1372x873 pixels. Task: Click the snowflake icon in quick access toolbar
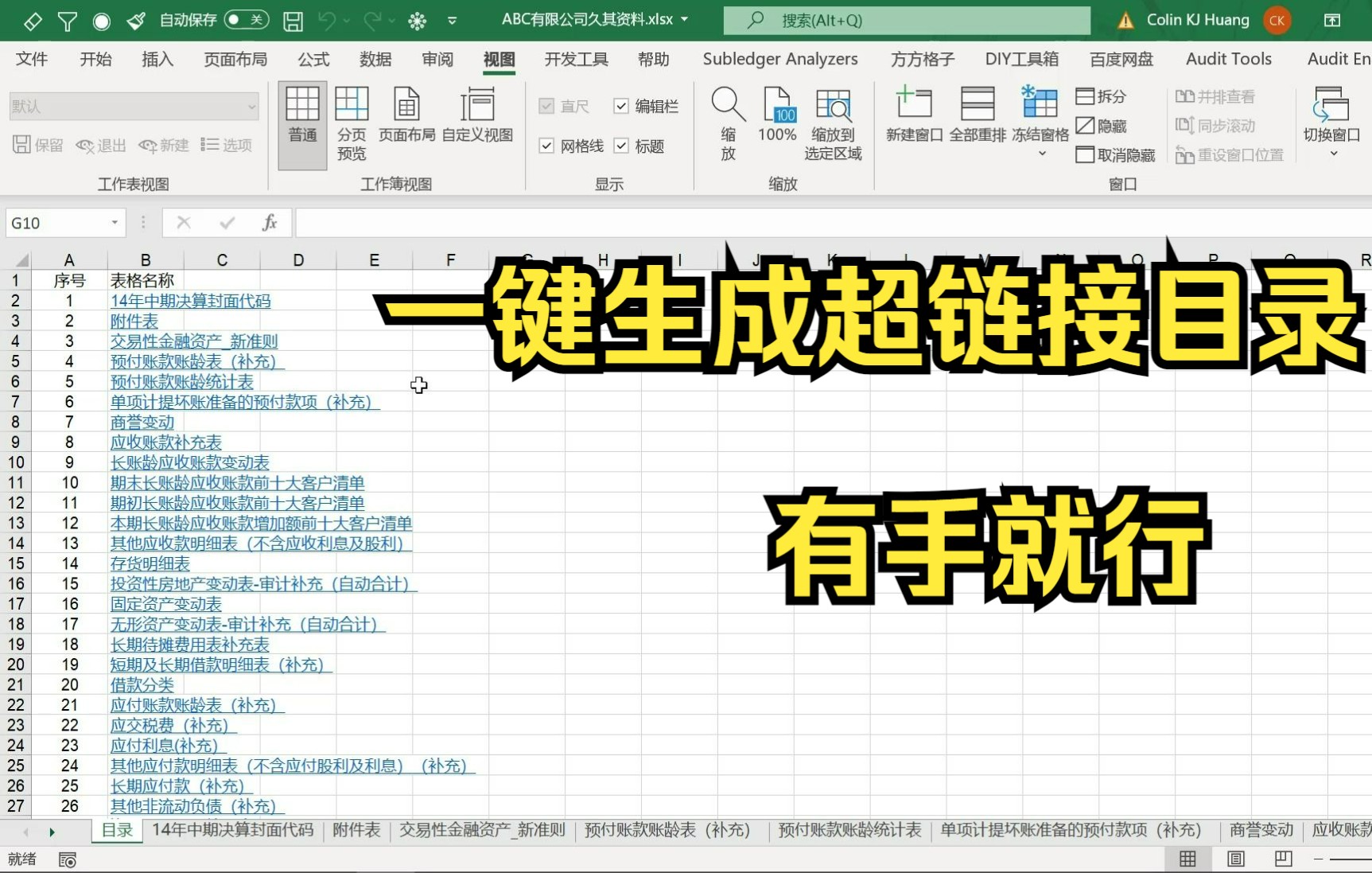[417, 21]
